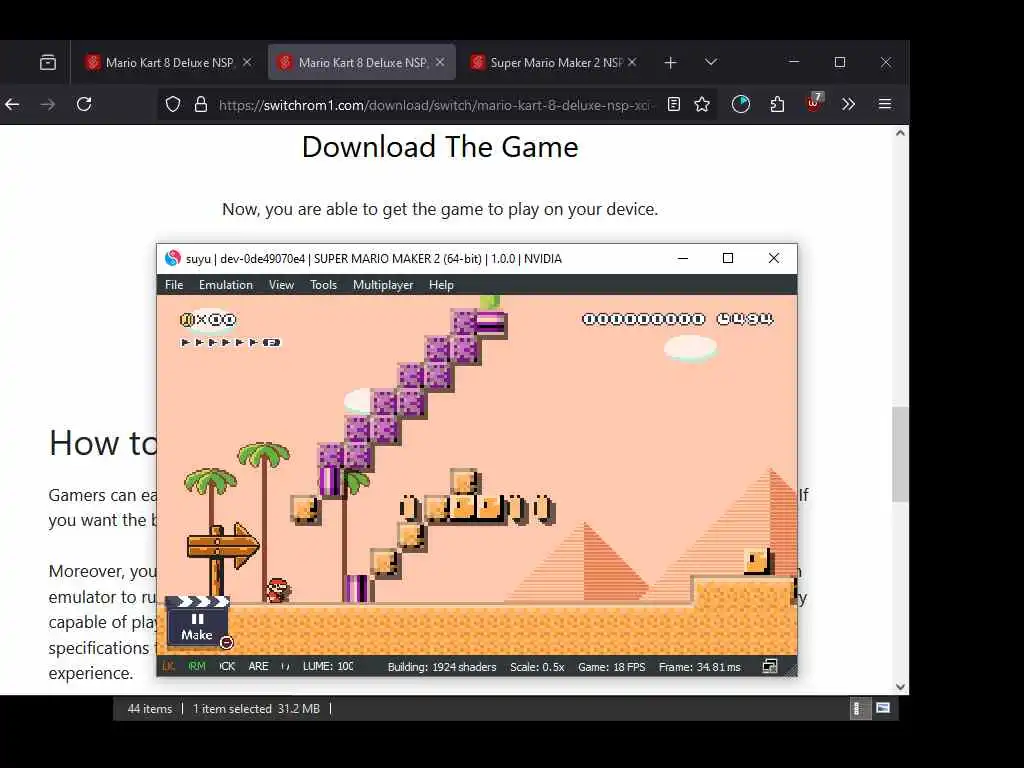Close the Super Mario Maker 2 tab
The height and width of the screenshot is (768, 1024).
click(x=632, y=62)
